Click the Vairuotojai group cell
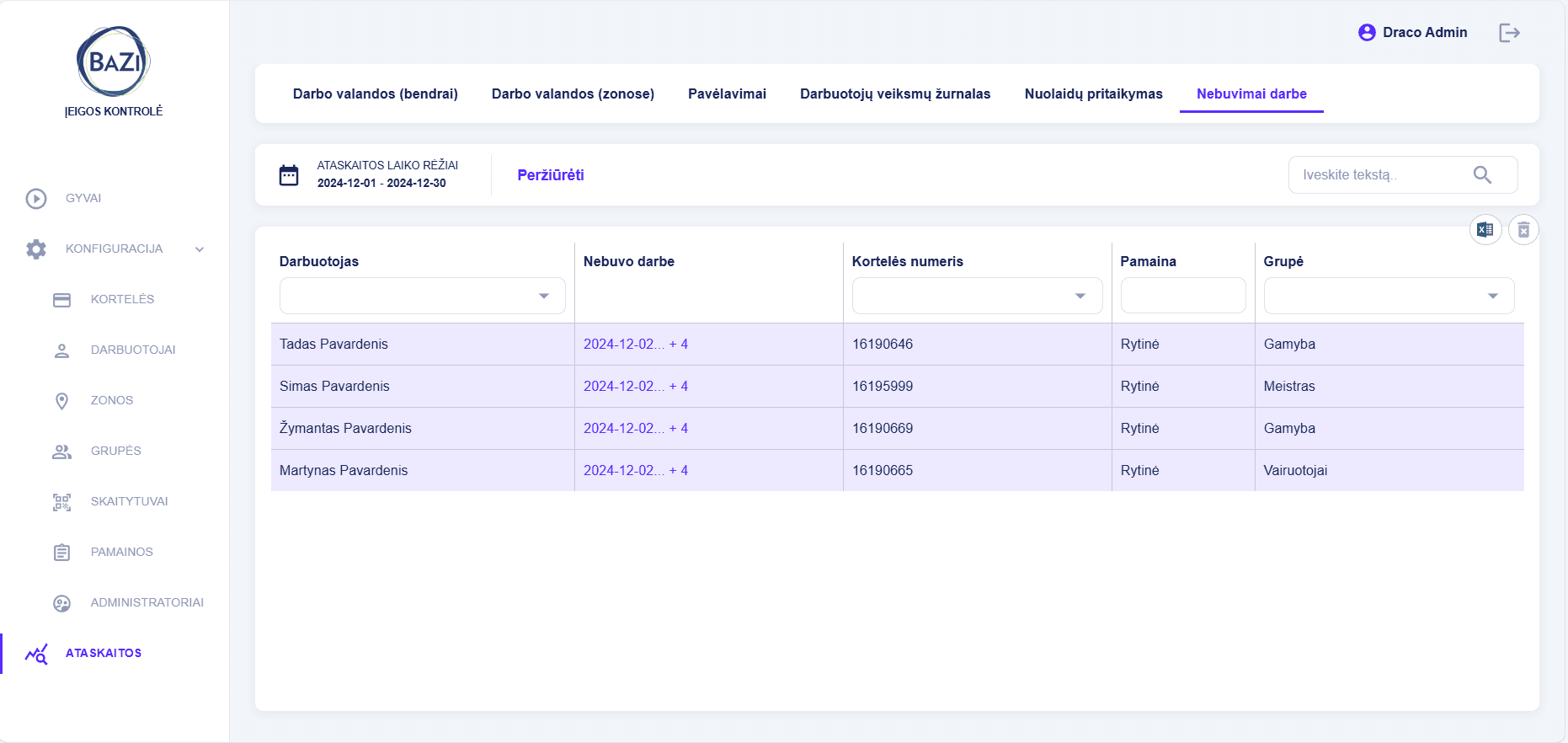 point(1295,470)
